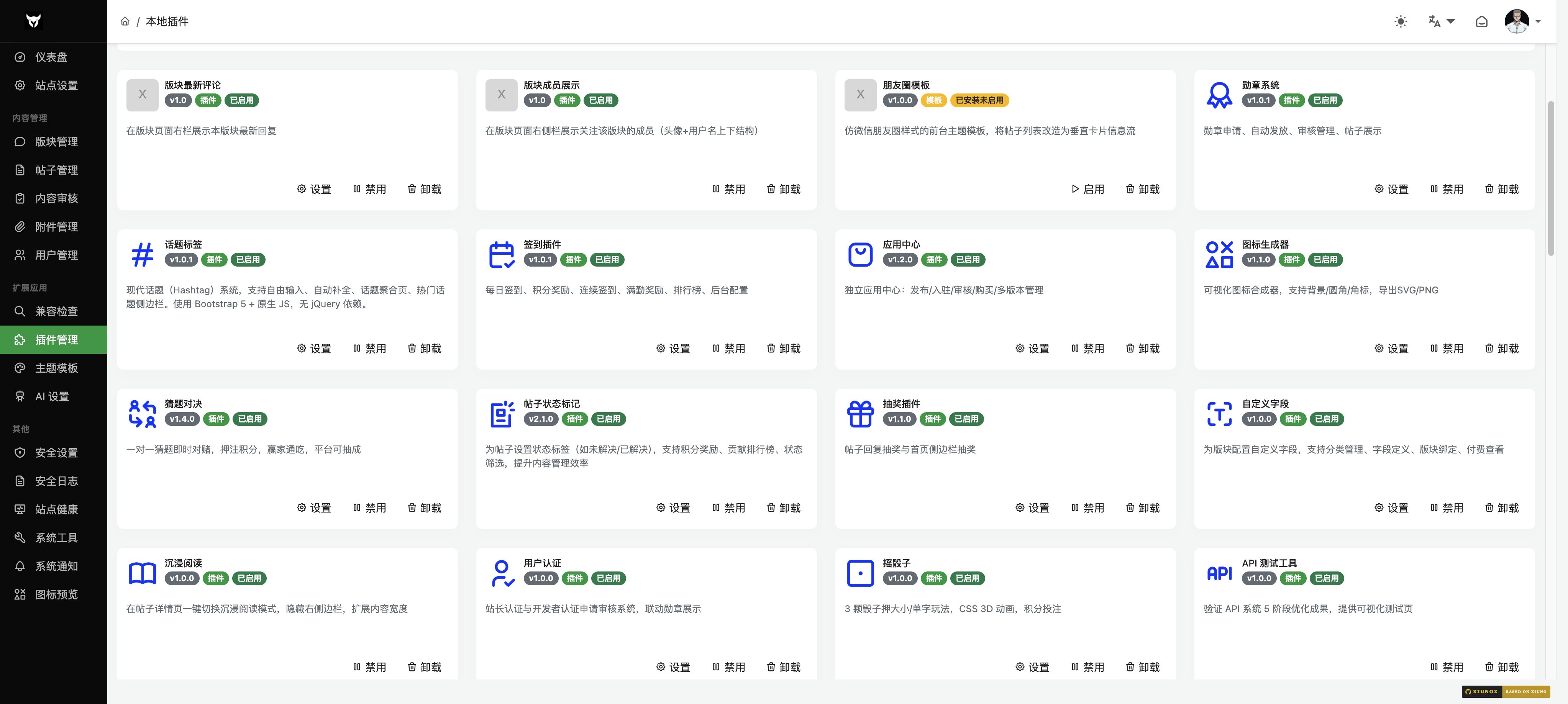The image size is (1568, 704).
Task: Open 用户管理 in sidebar
Action: pyautogui.click(x=54, y=255)
